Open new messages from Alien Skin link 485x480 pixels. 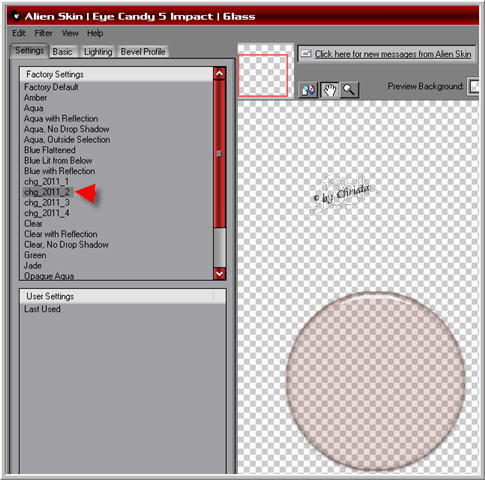click(393, 54)
